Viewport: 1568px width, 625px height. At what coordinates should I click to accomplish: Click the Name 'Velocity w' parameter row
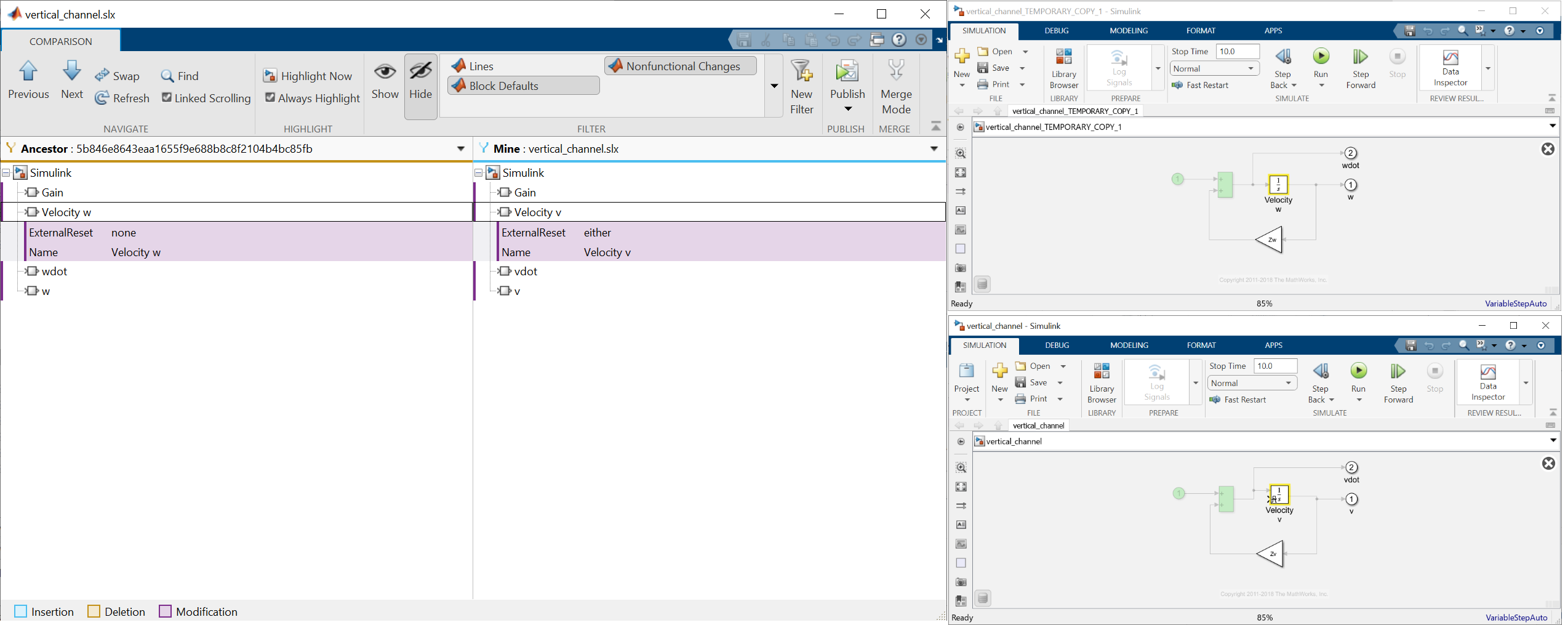point(248,252)
